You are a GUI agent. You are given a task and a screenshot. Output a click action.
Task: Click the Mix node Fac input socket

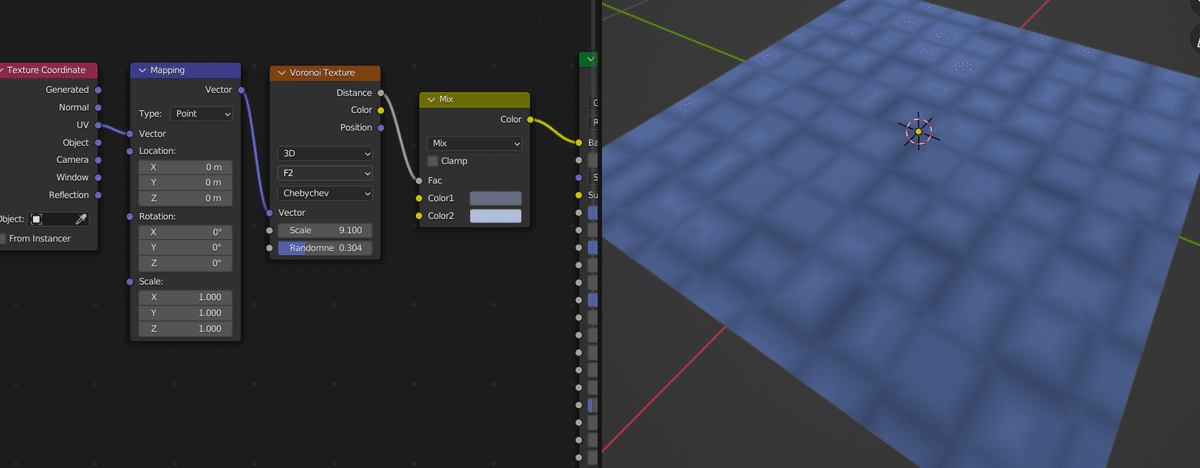[419, 181]
